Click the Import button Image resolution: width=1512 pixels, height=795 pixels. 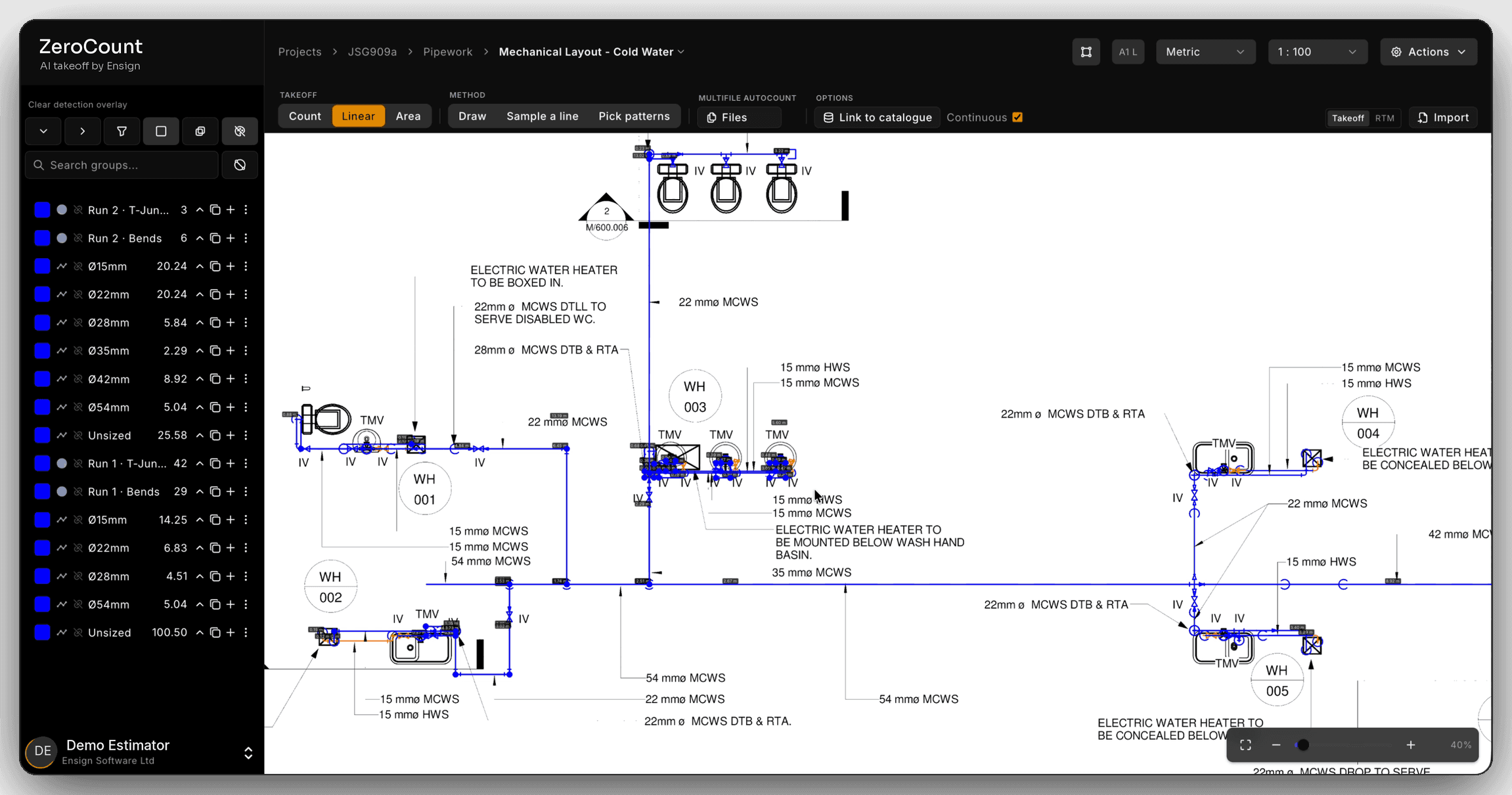pos(1443,118)
